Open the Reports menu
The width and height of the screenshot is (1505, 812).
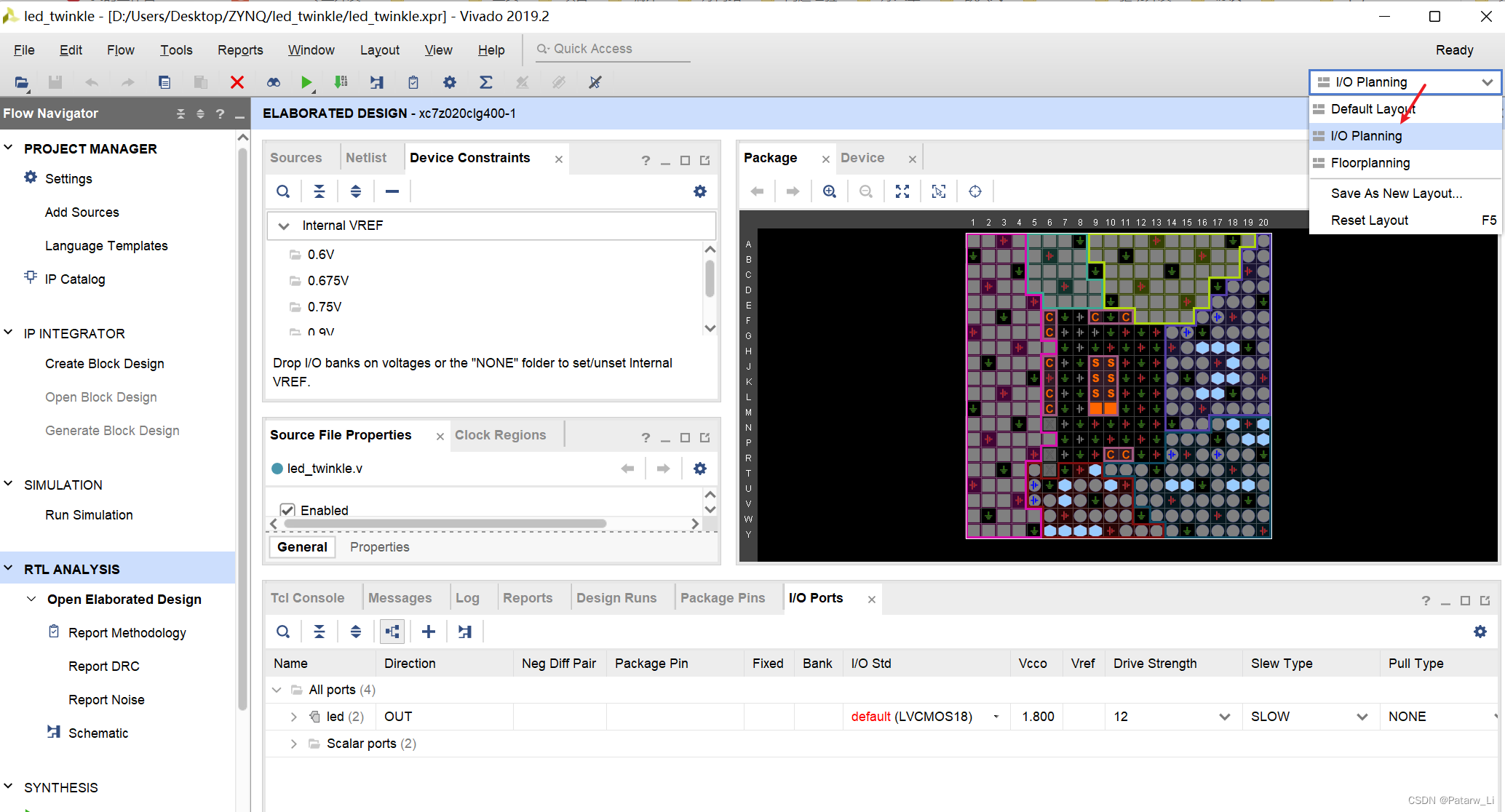click(240, 49)
